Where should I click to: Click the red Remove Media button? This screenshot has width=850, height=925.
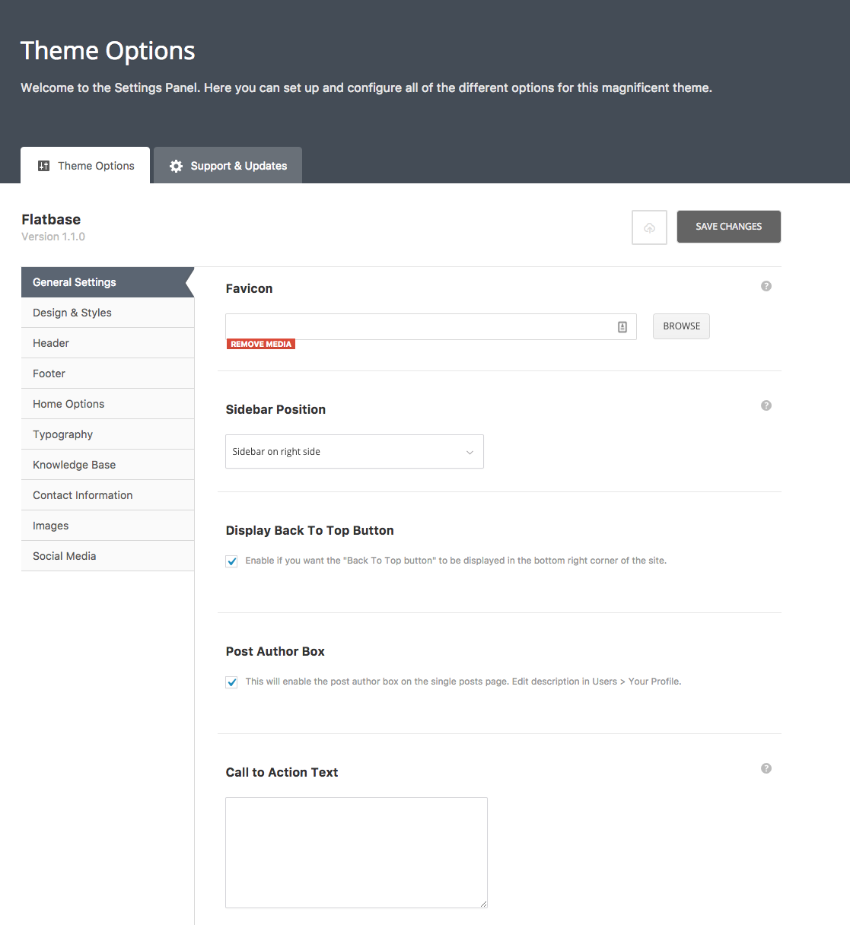(x=261, y=344)
